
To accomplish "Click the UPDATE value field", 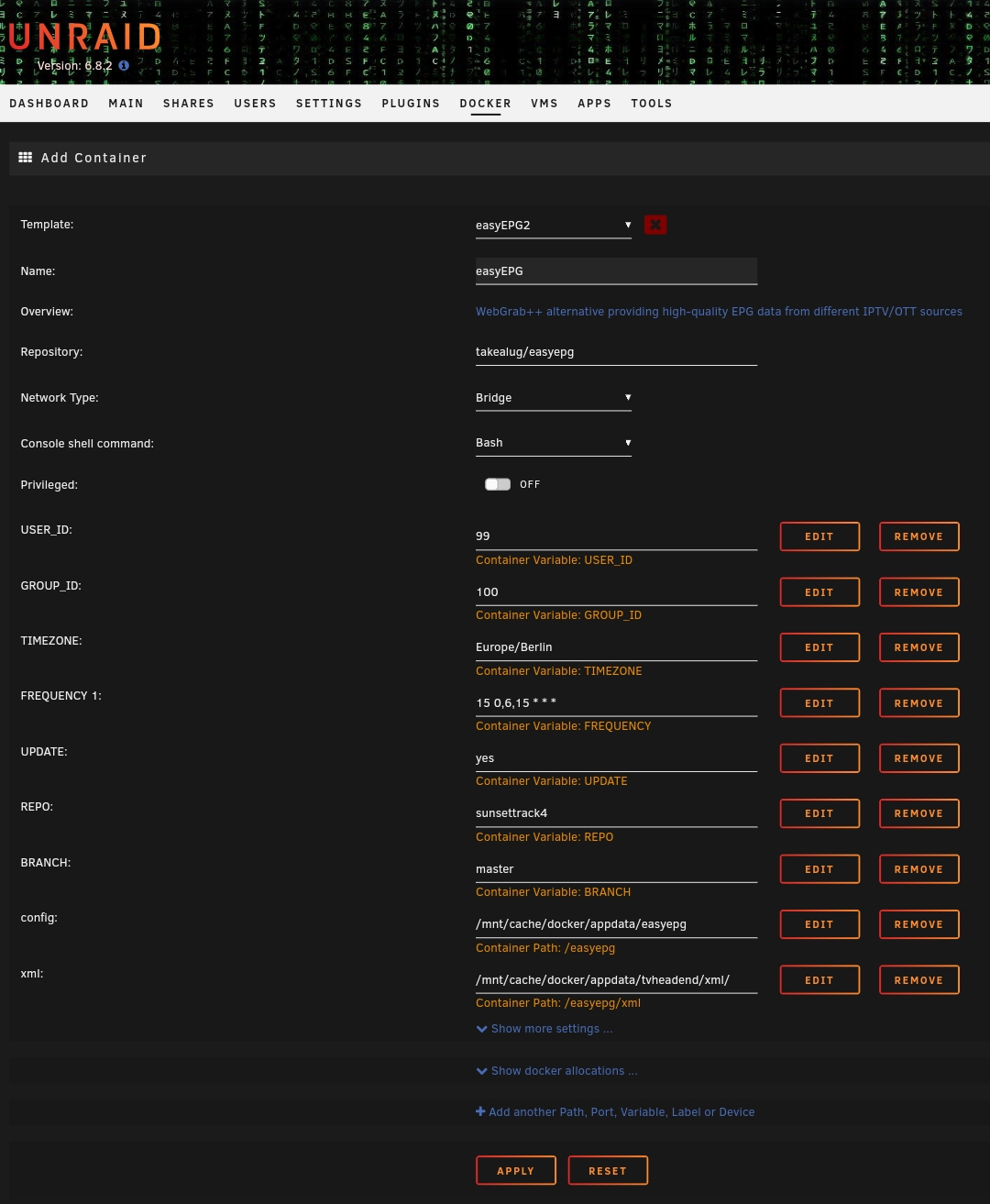I will coord(616,758).
